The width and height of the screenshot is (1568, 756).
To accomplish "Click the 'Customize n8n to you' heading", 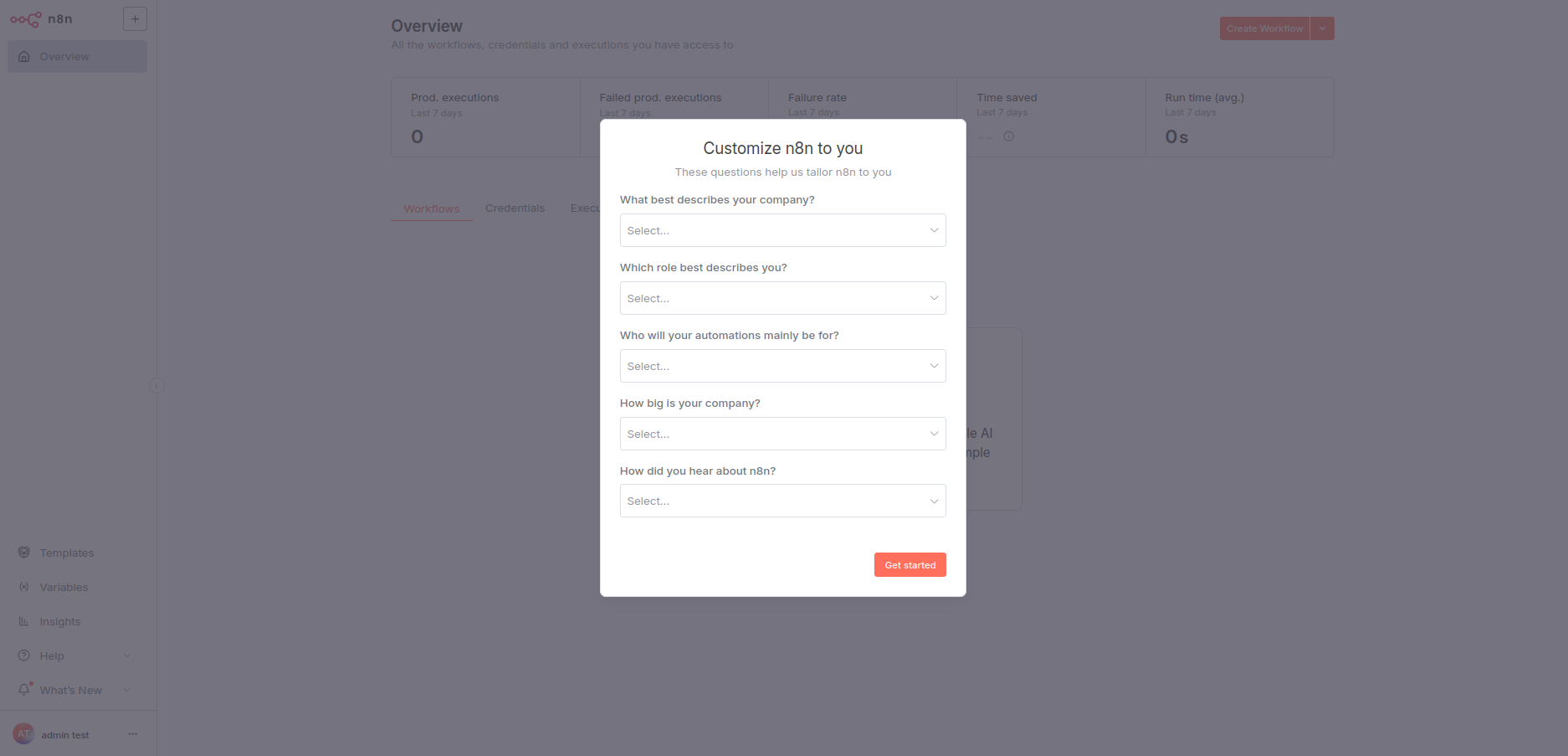I will [x=783, y=148].
